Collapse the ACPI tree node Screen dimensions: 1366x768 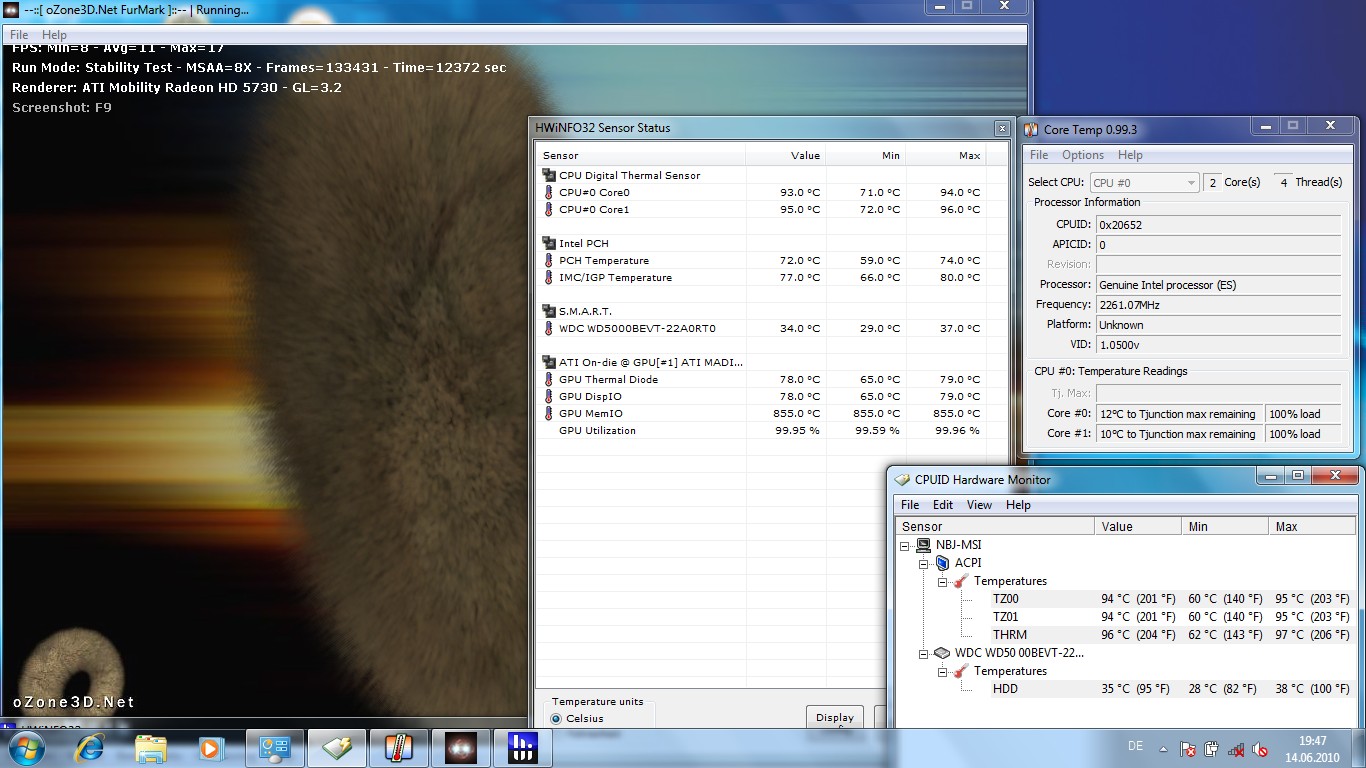924,564
